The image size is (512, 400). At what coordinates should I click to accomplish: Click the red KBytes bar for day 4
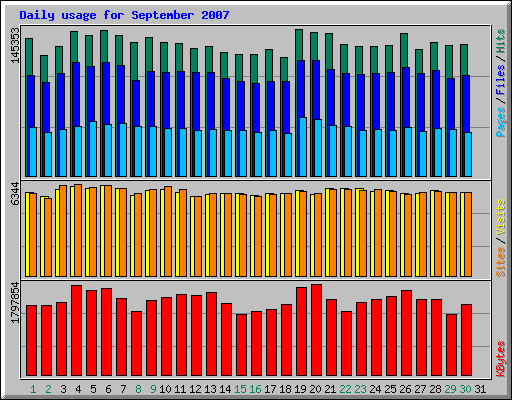[x=76, y=330]
